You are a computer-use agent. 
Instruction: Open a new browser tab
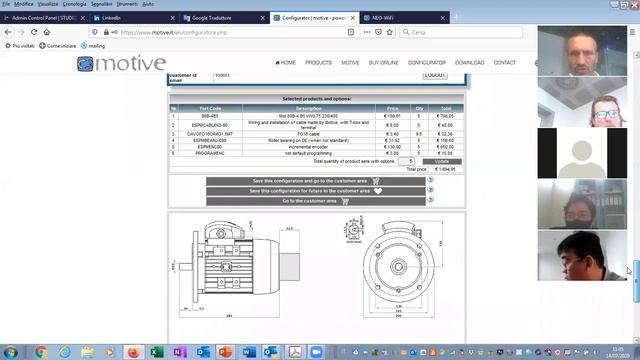(456, 18)
